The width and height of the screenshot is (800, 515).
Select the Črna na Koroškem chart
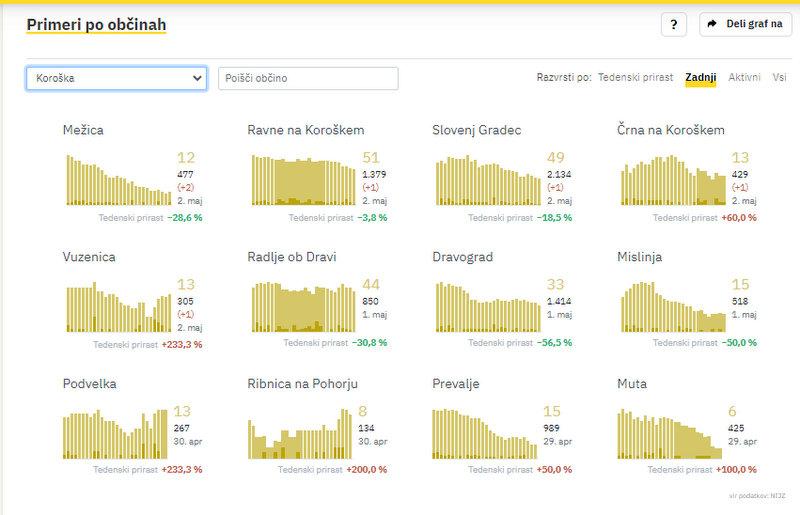click(x=673, y=179)
